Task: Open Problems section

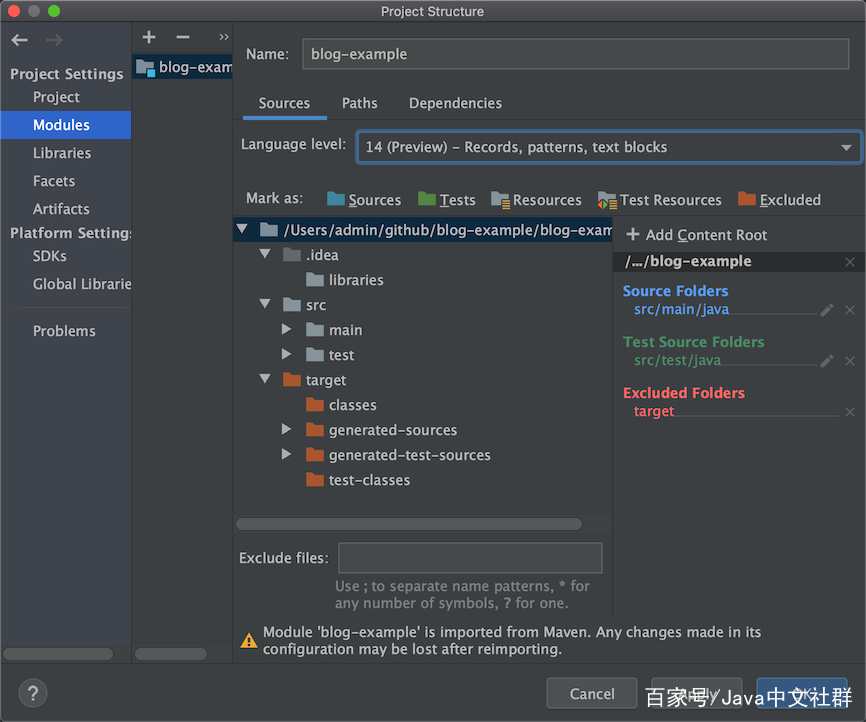Action: 64,331
